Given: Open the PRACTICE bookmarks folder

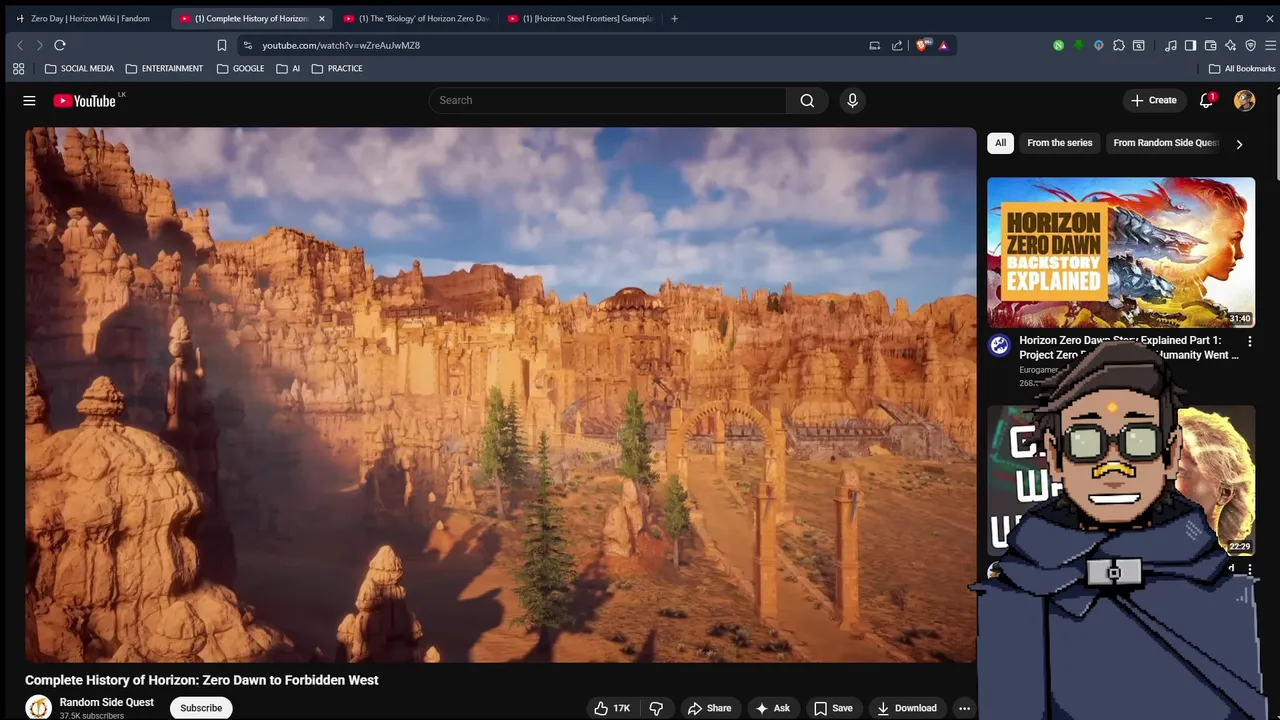Looking at the screenshot, I should [337, 69].
